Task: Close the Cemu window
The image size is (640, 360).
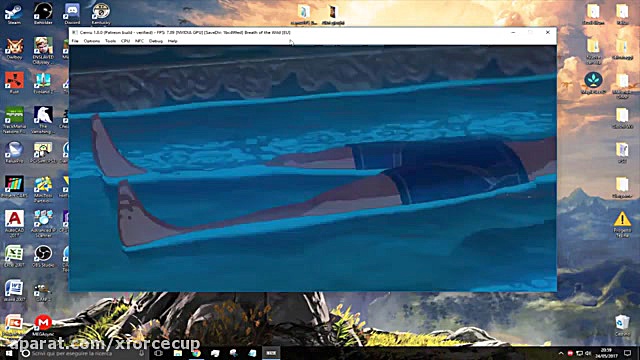Action: click(x=548, y=32)
